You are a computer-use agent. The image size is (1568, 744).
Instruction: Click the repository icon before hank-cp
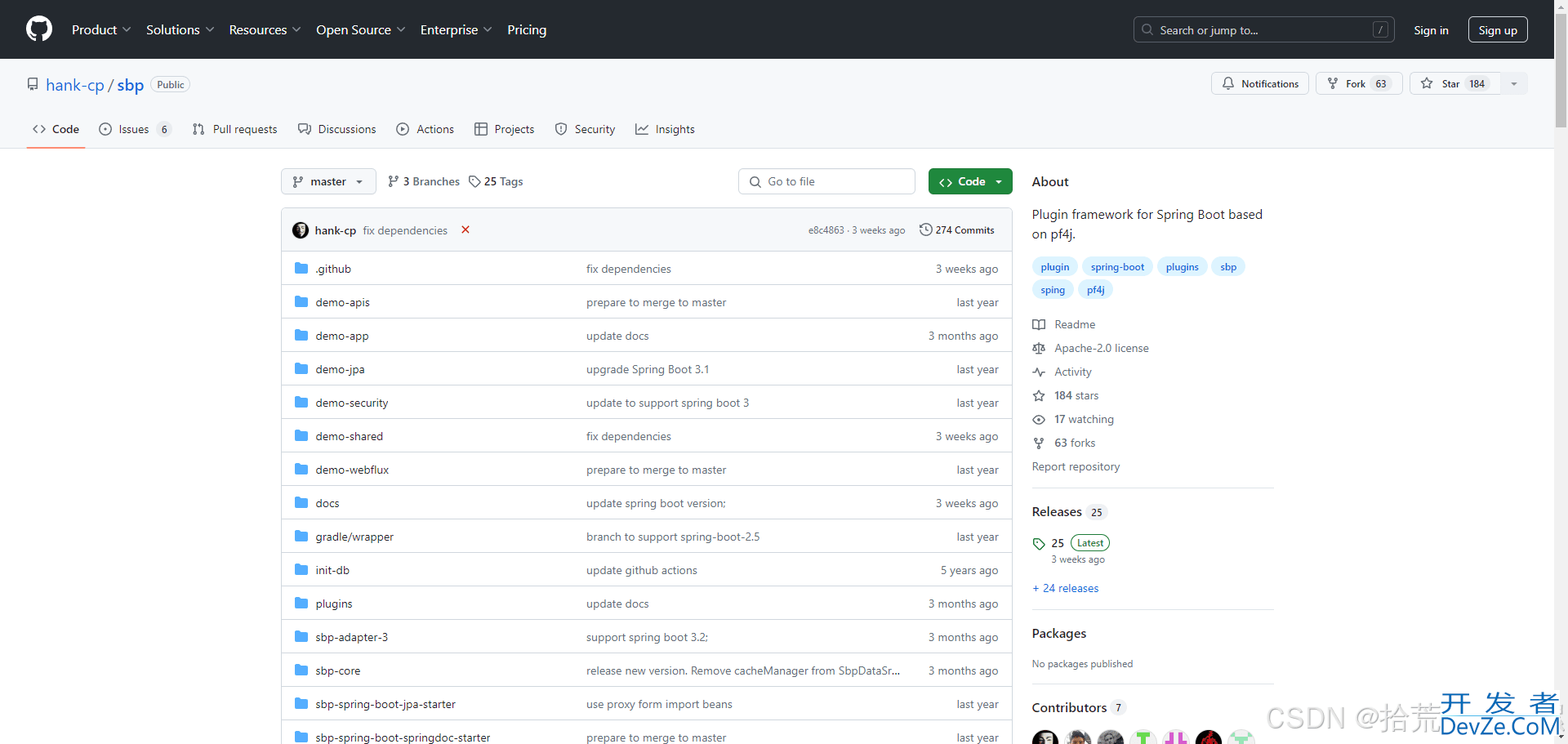click(x=33, y=84)
